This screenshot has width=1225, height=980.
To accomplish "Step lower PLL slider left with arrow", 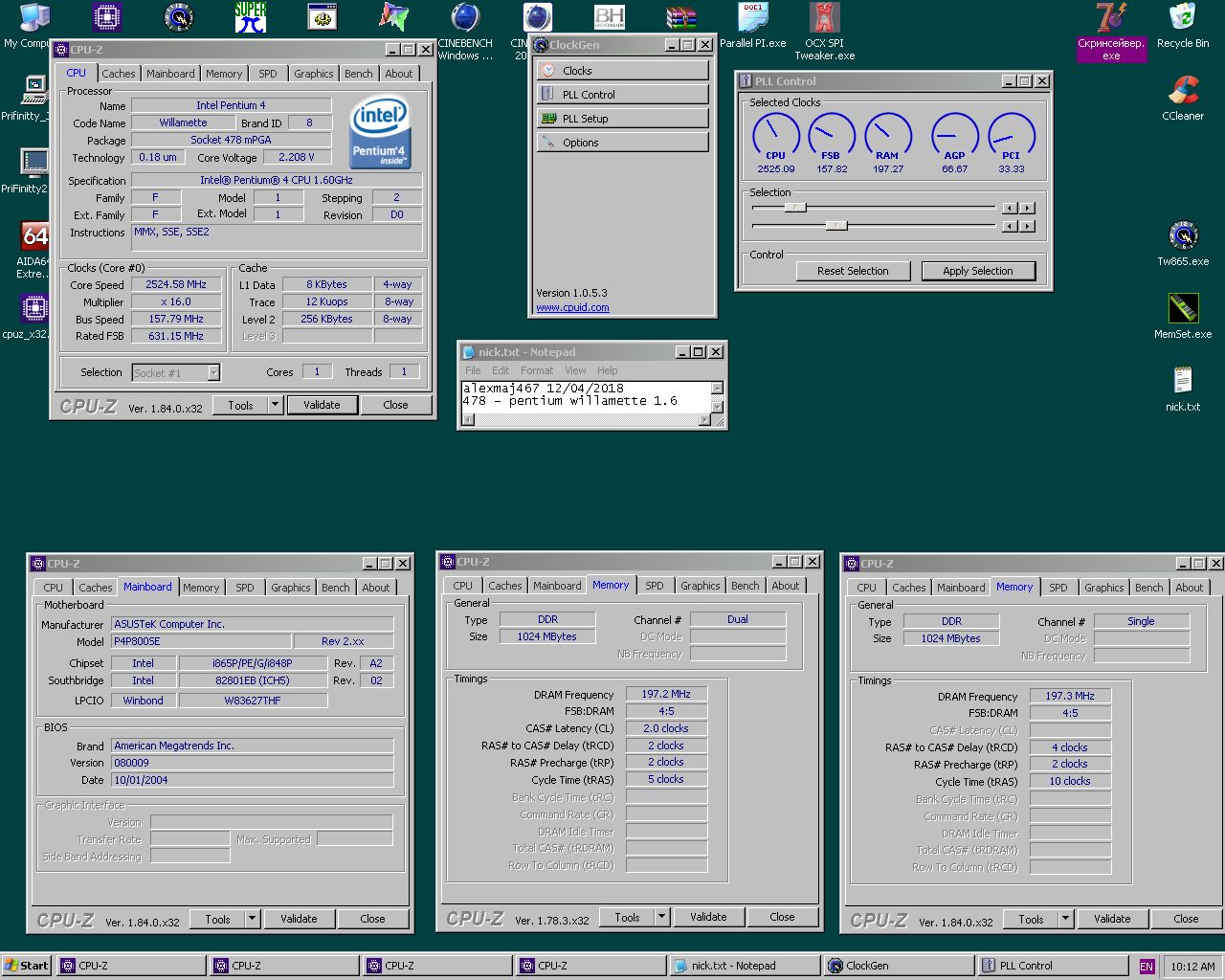I will [1010, 227].
